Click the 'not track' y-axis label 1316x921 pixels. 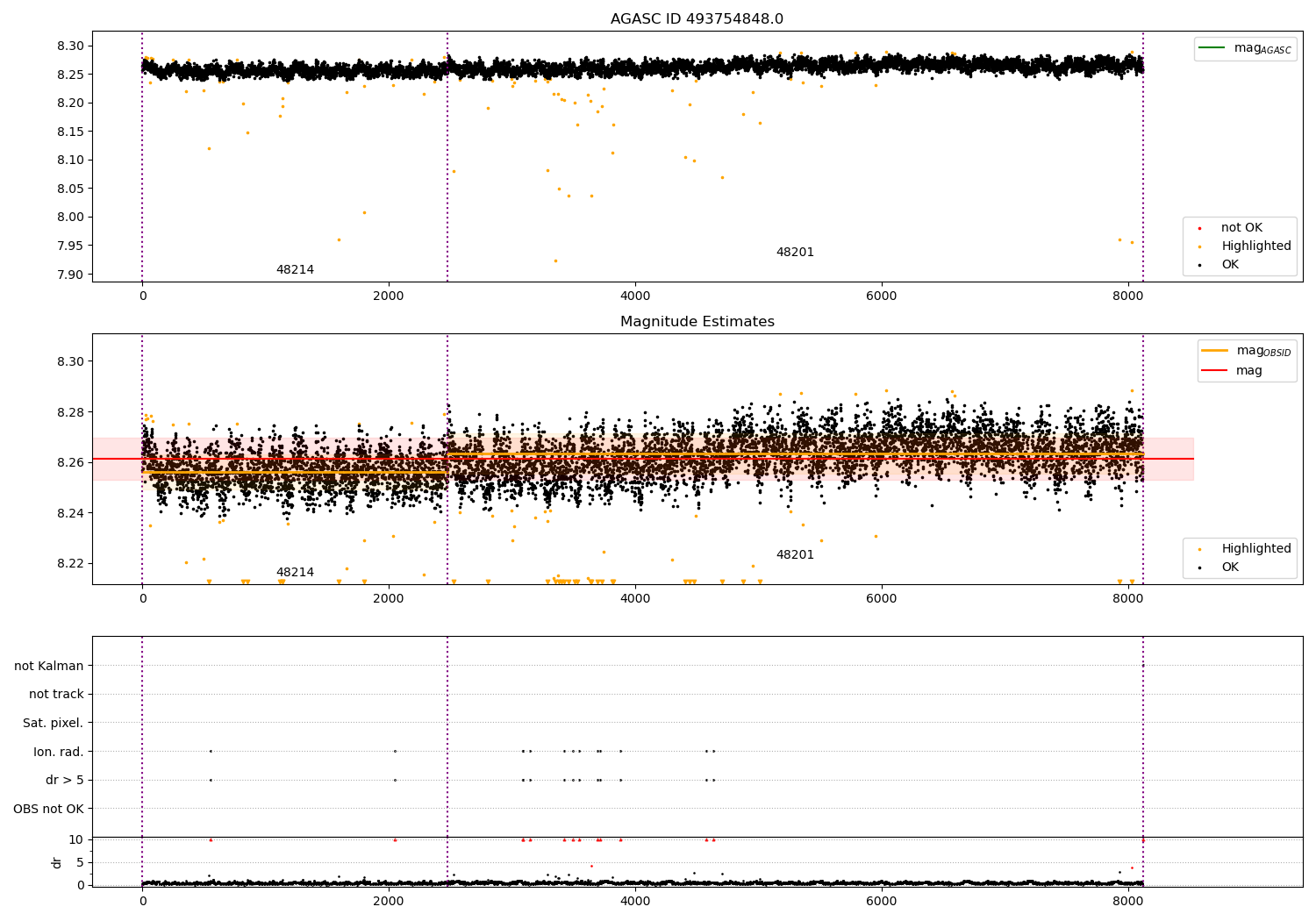(56, 695)
